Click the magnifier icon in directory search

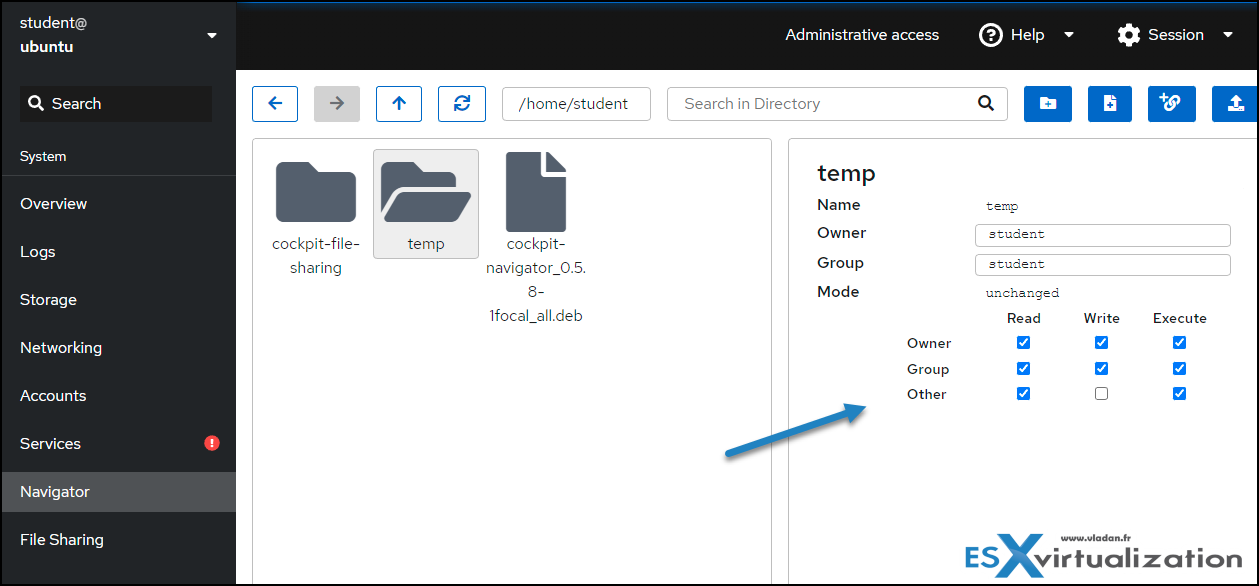pos(986,103)
